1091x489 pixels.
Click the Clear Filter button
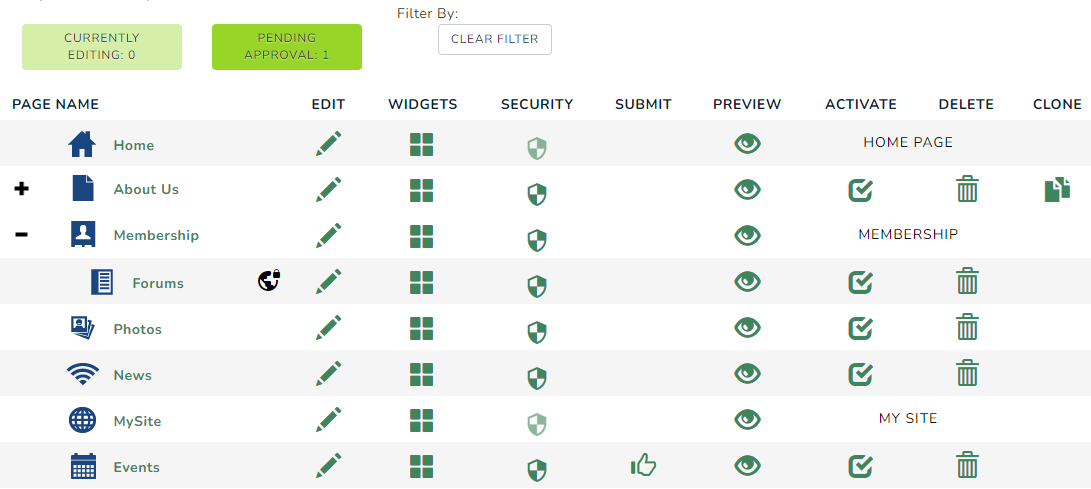pyautogui.click(x=495, y=40)
